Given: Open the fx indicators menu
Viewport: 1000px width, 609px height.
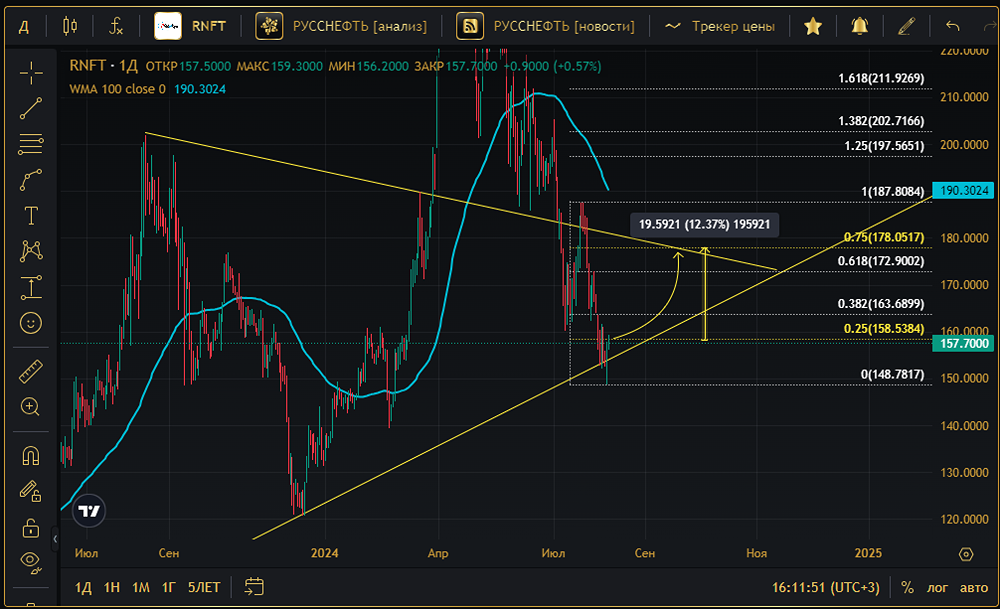Looking at the screenshot, I should pos(116,26).
